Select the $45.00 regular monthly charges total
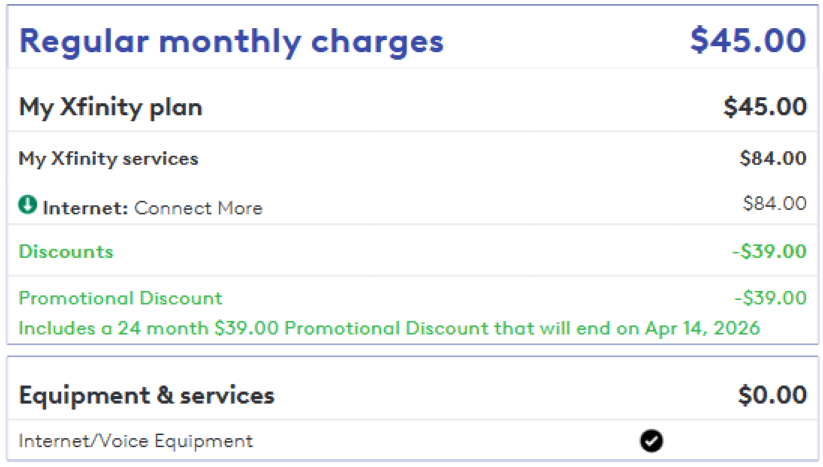The width and height of the screenshot is (823, 467). (x=748, y=40)
